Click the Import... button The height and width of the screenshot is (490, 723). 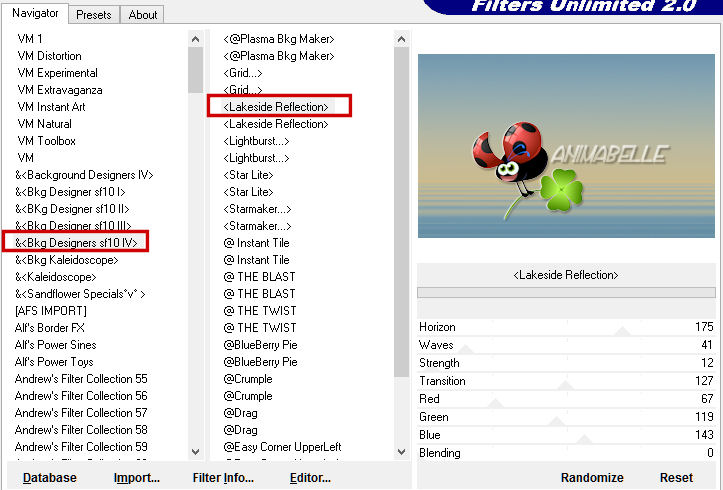[x=136, y=478]
